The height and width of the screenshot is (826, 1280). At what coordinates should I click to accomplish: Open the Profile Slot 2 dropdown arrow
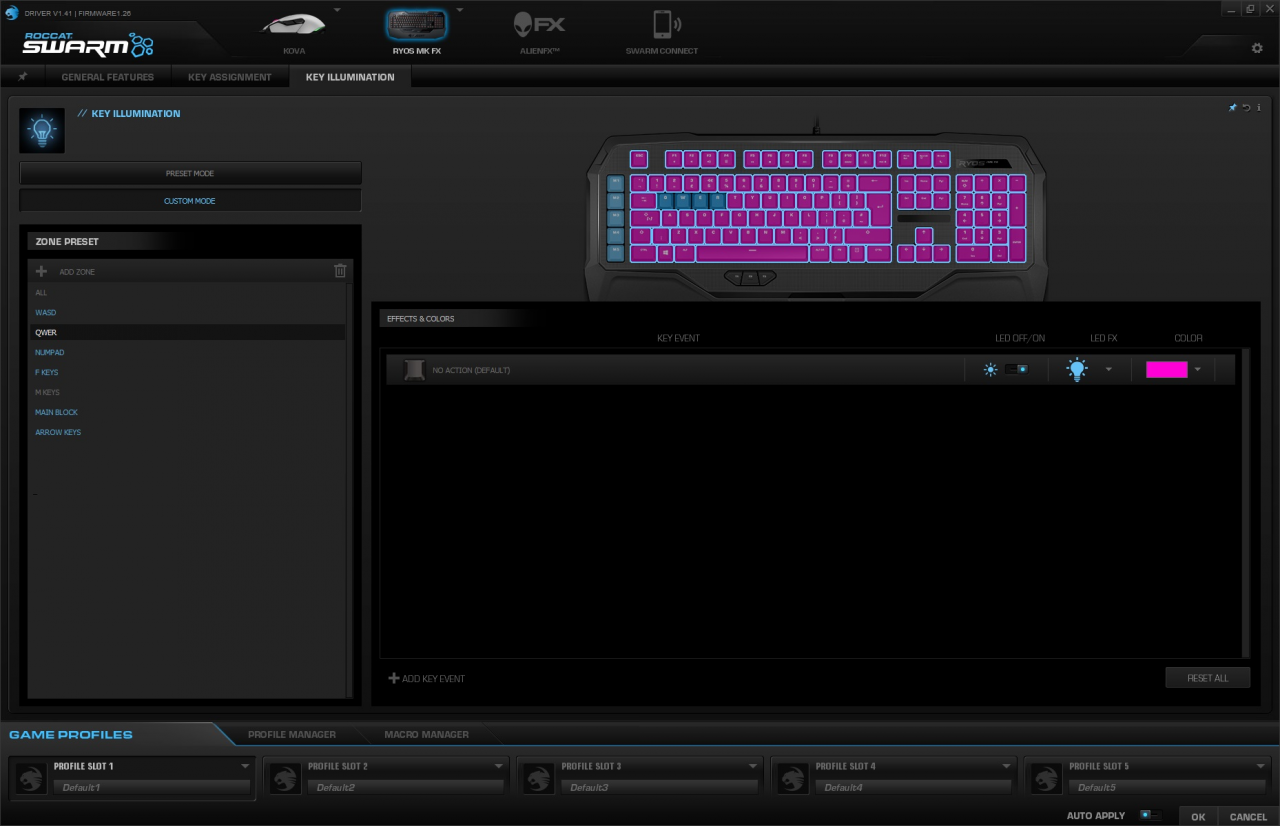coord(499,766)
